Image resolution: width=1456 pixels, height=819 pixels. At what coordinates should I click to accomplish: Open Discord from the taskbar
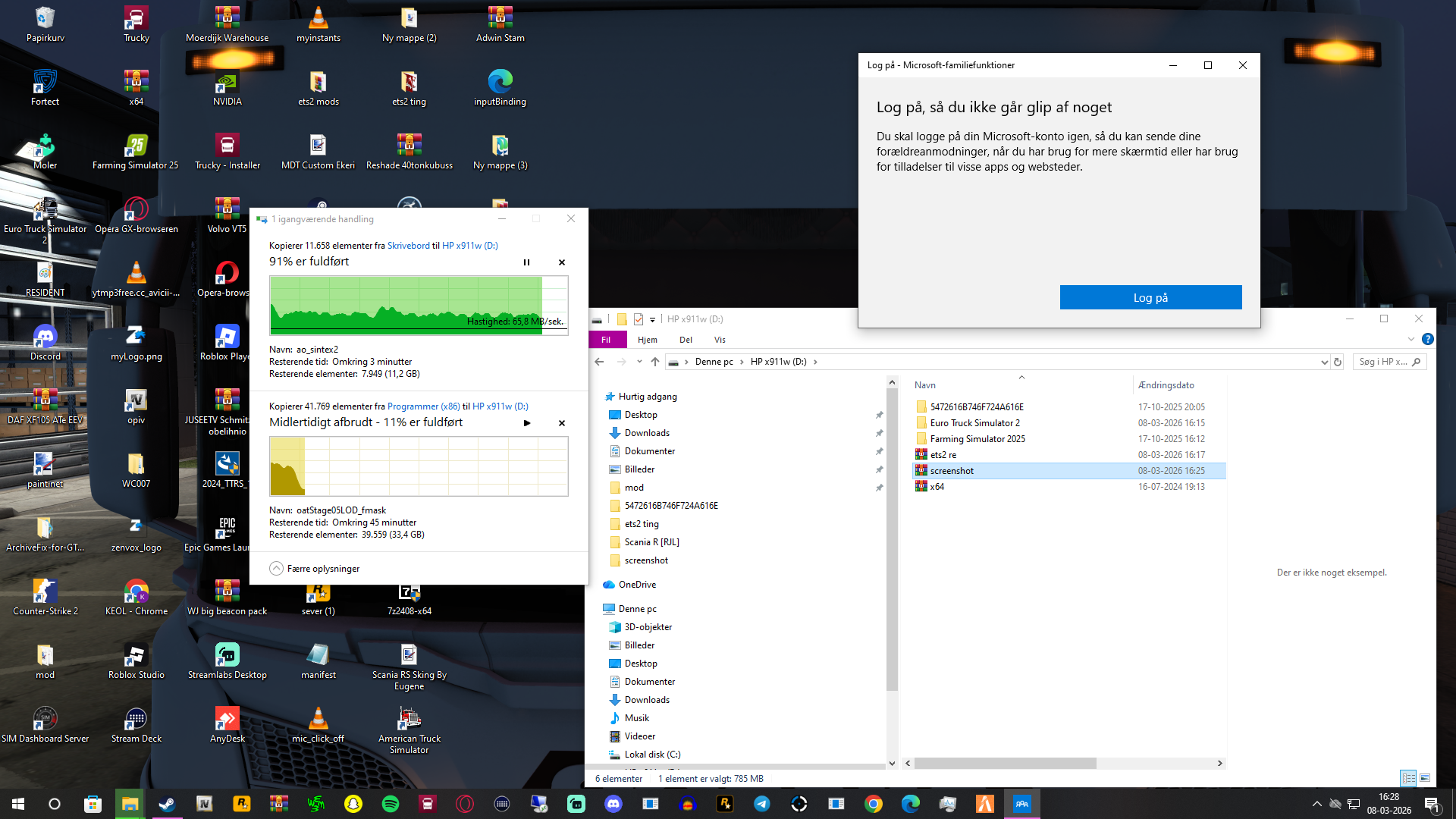[613, 804]
